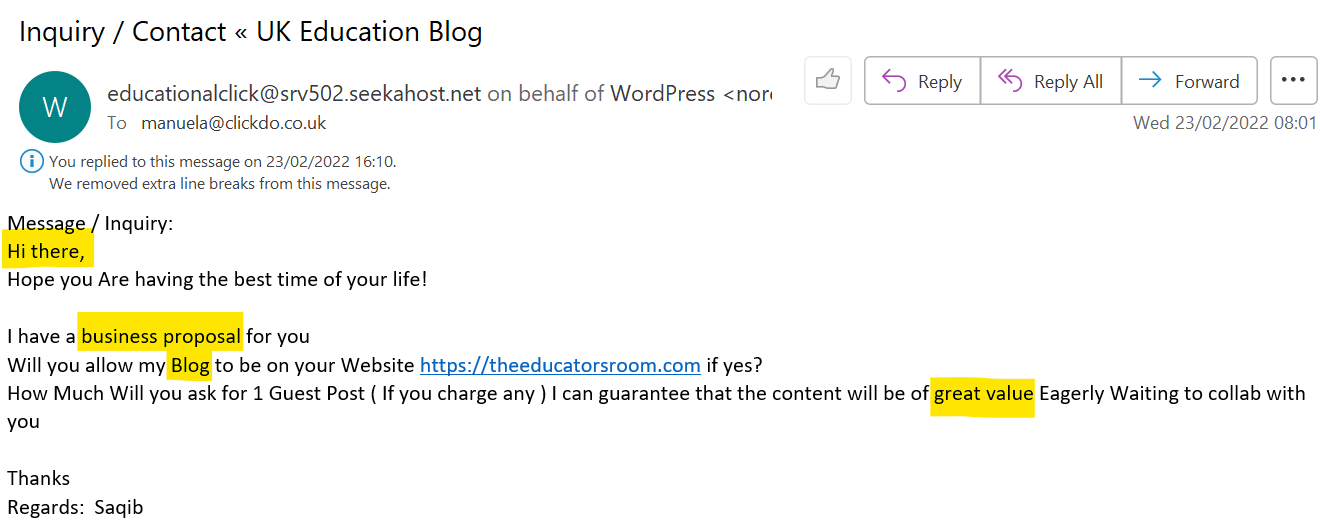Viewport: 1320px width, 526px height.
Task: Select recipient manuela@clickdo.co.uk
Action: (234, 123)
